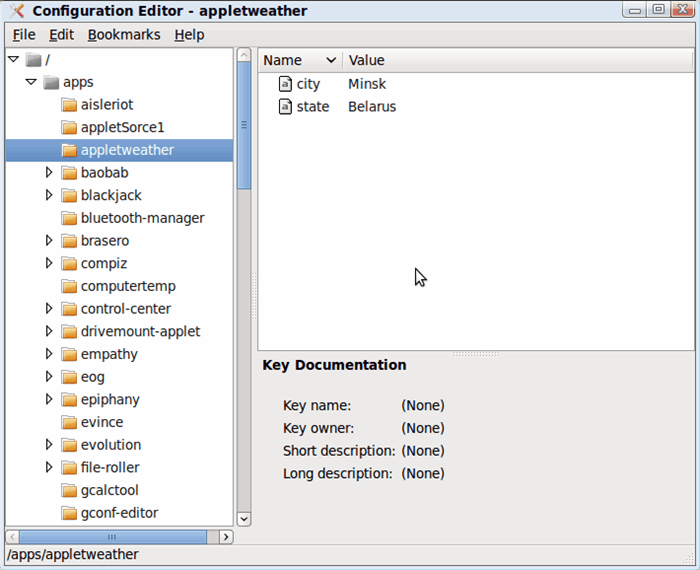Screen dimensions: 700x570
Task: Select the gcalctool tree row label
Action: point(109,491)
